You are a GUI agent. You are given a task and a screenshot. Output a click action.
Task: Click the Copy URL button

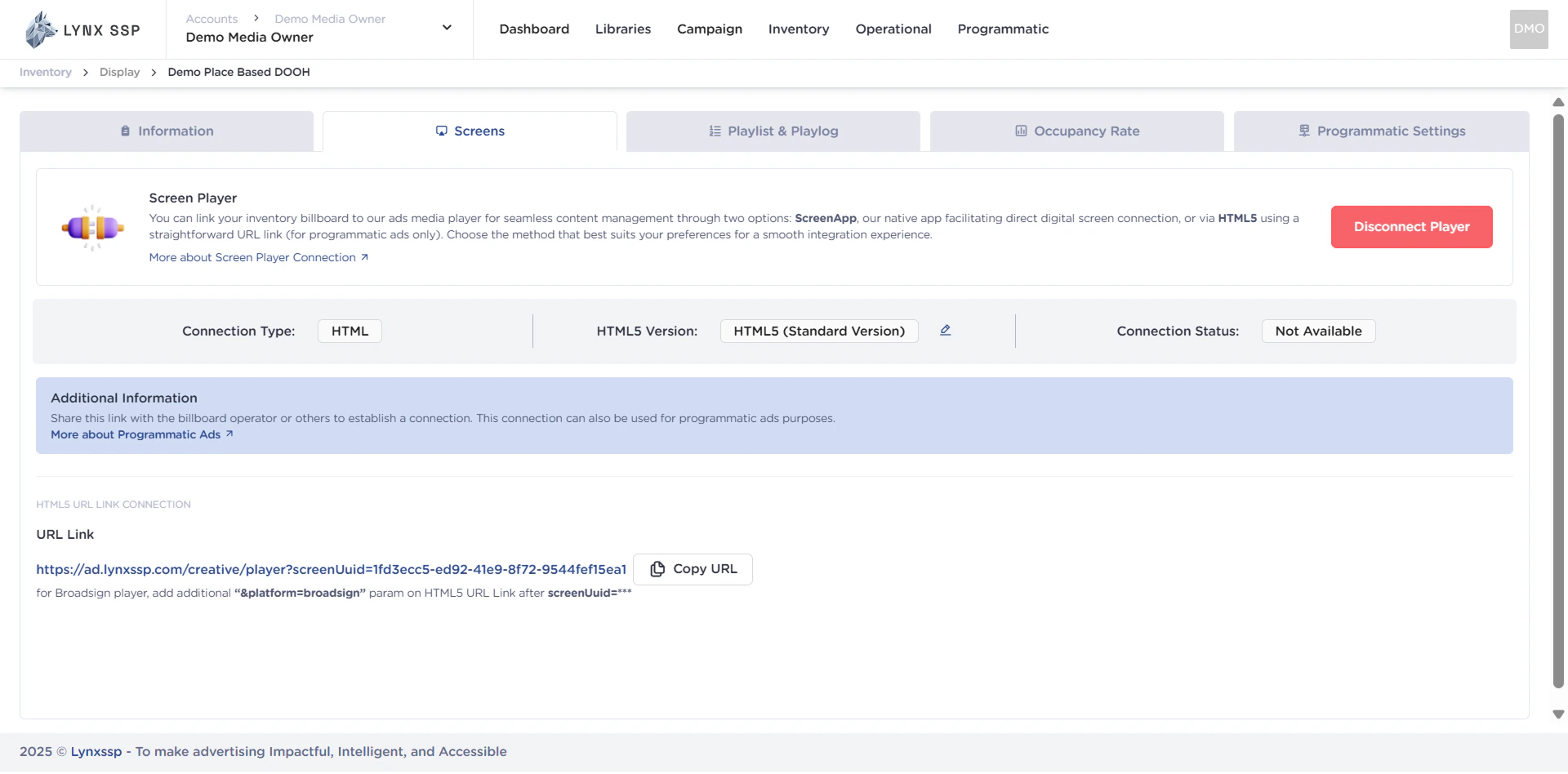pos(693,570)
